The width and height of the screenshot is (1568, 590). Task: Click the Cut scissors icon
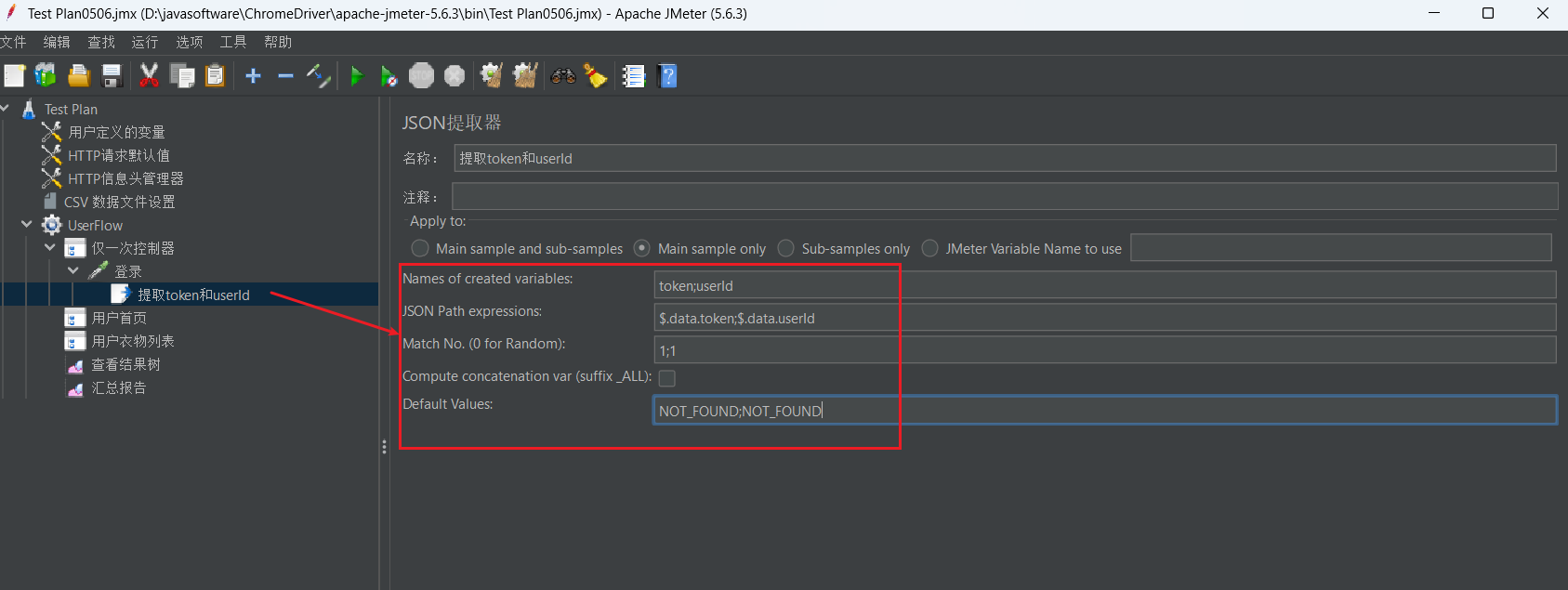149,76
